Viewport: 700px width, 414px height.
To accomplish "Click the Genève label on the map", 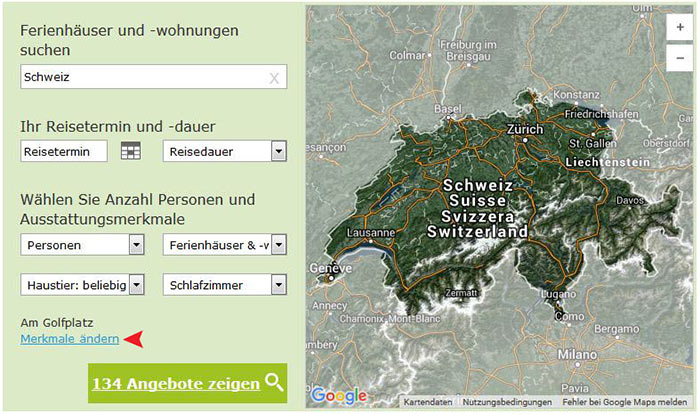I will tap(331, 268).
